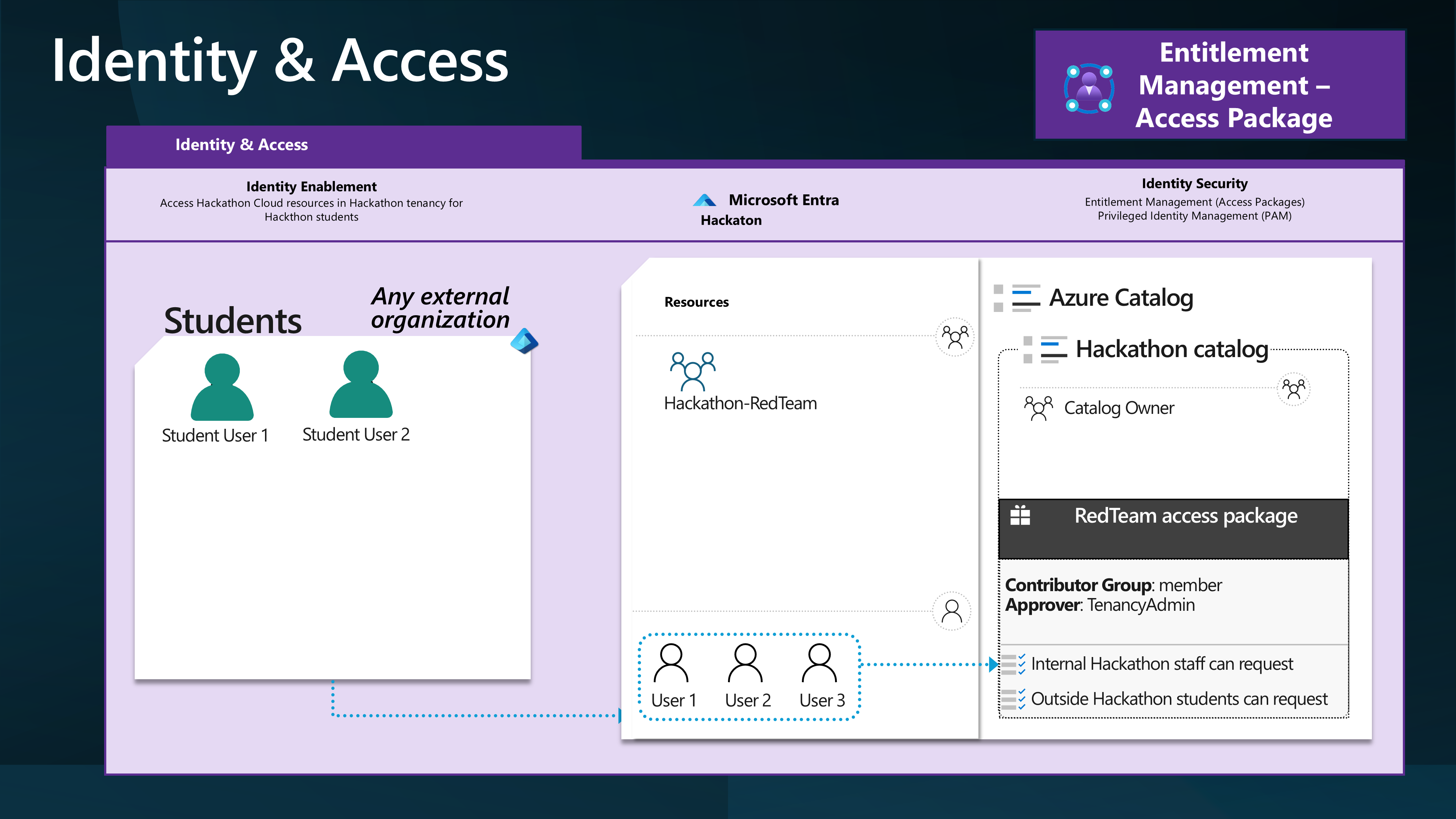Click the RedTeam access package gift icon
Screen dimensions: 1456x819
(x=1020, y=515)
